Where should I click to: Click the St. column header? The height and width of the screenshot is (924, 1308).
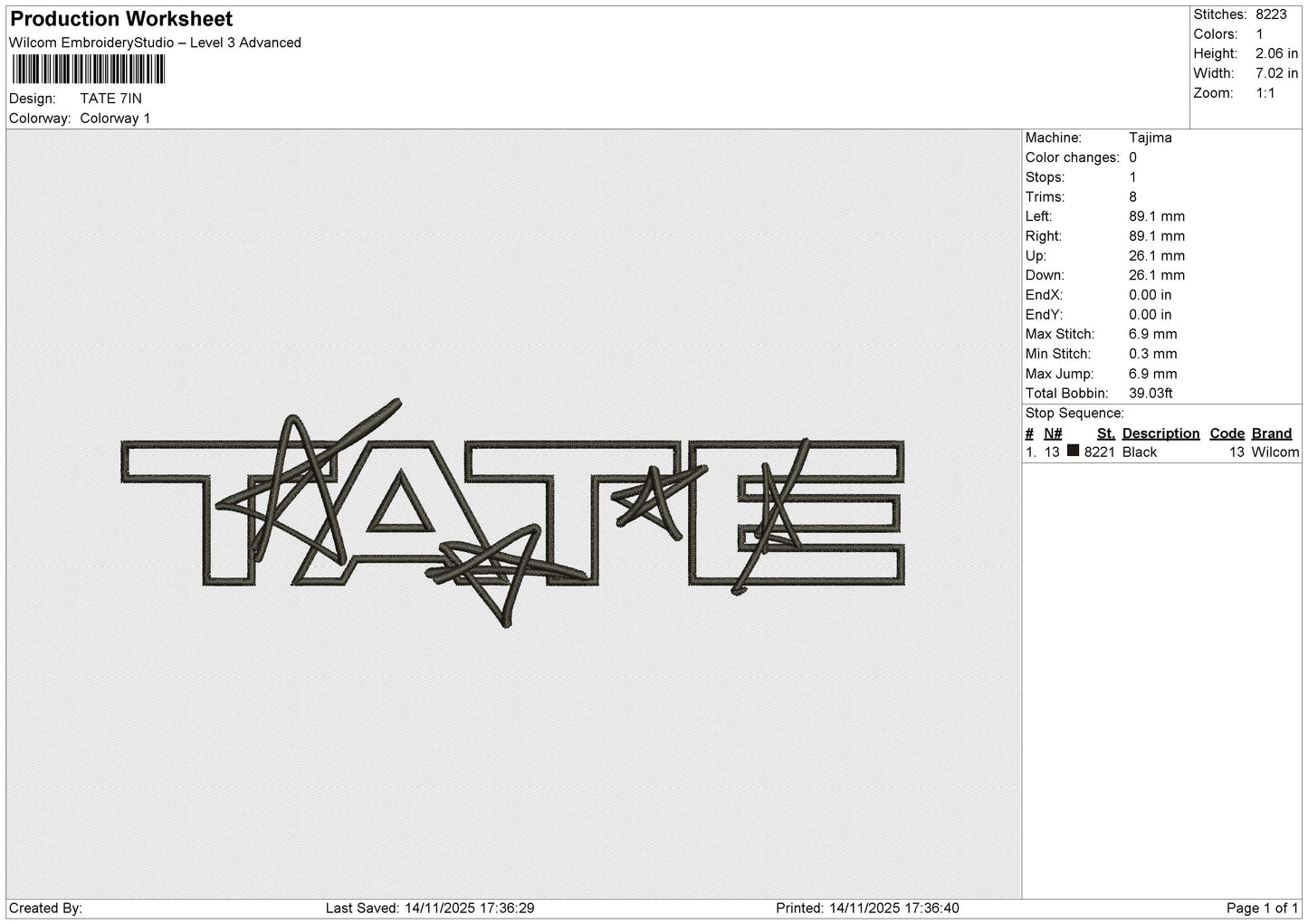[x=1106, y=433]
